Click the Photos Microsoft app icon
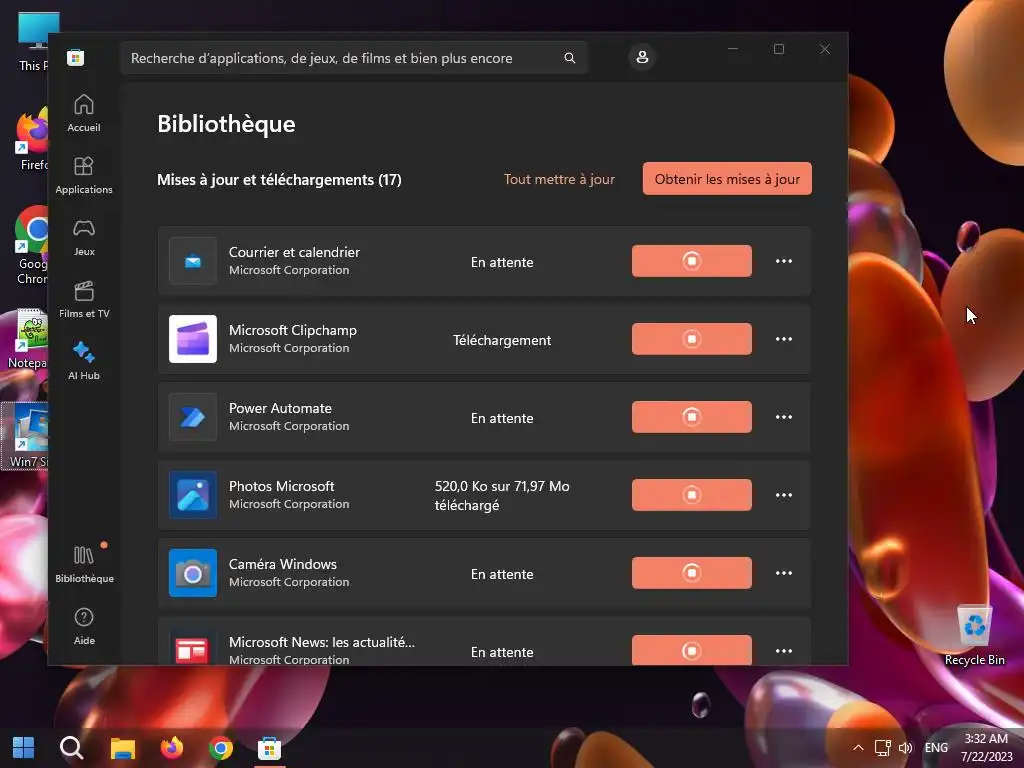 pos(193,495)
